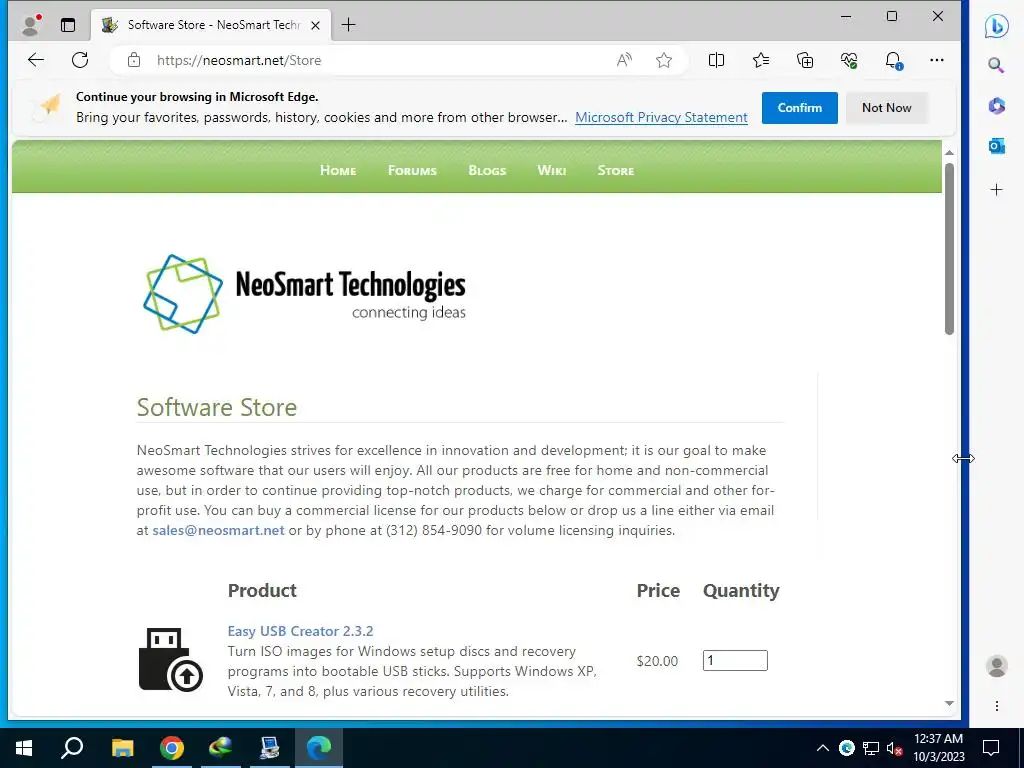
Task: Click the NeoSmart Technologies logo
Action: (304, 294)
